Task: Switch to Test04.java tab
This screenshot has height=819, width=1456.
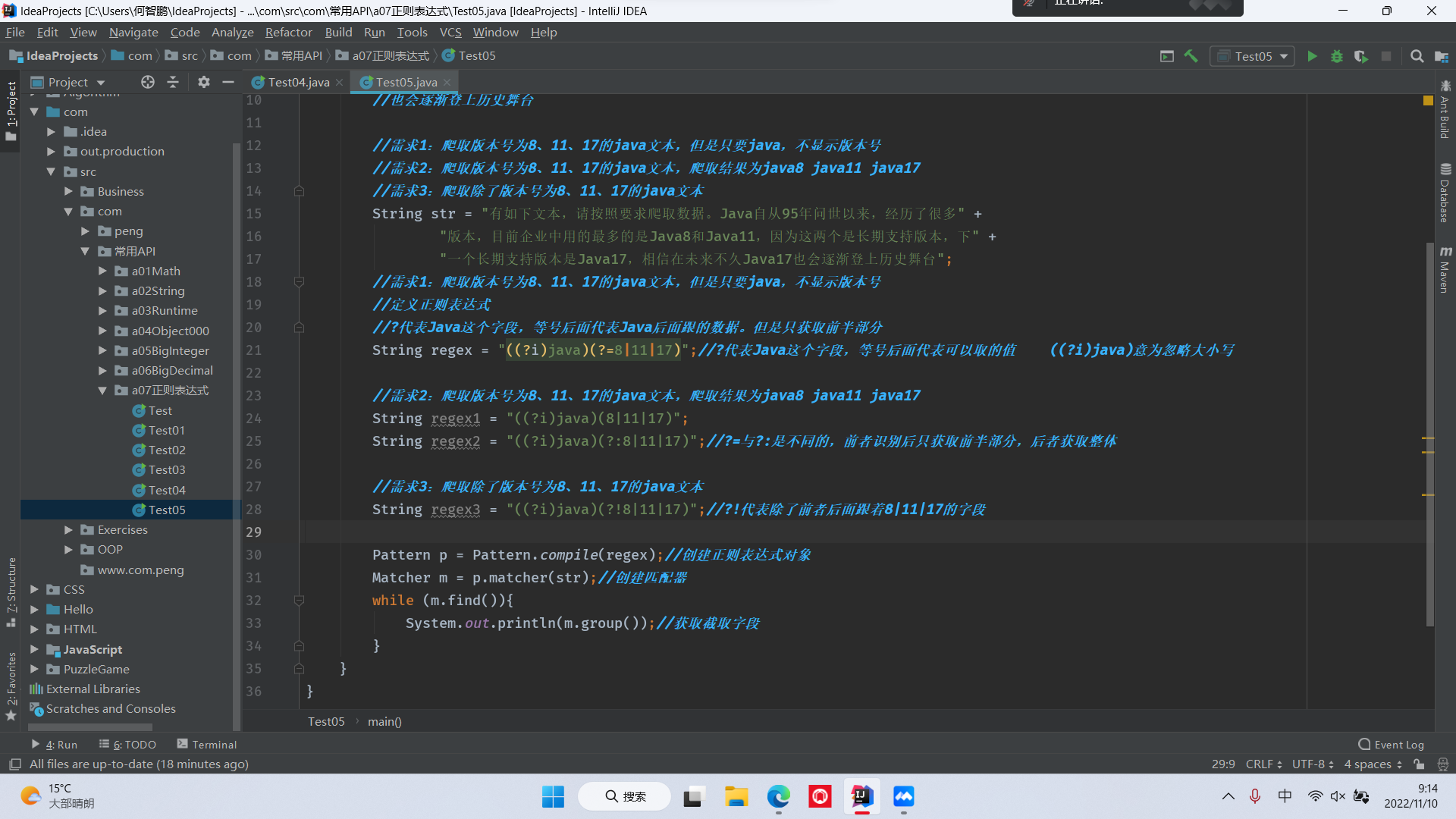Action: click(x=298, y=82)
